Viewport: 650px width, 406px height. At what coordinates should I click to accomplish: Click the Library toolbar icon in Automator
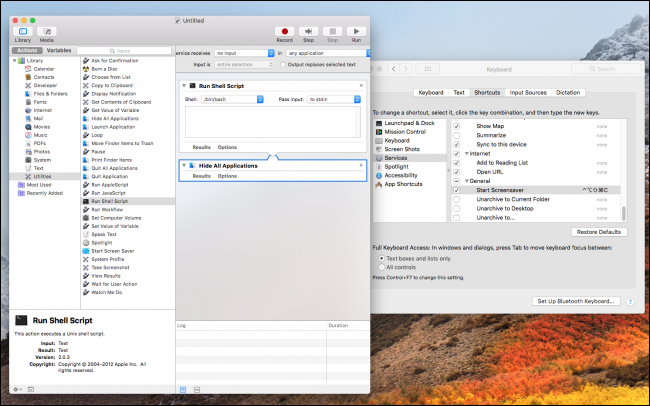[x=23, y=32]
